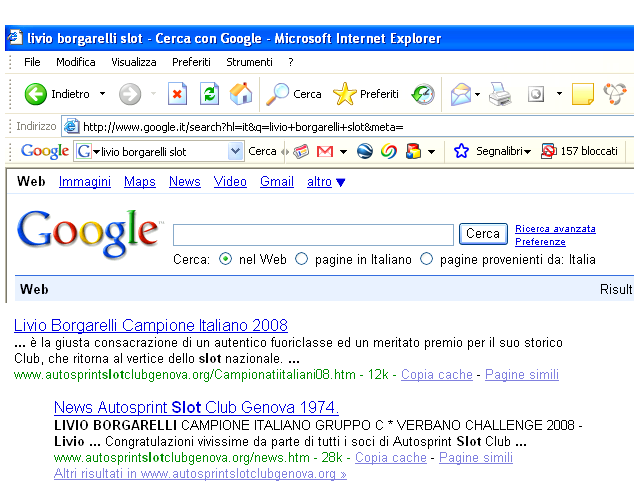
Task: Open 'Preferenze' link
Action: (540, 242)
